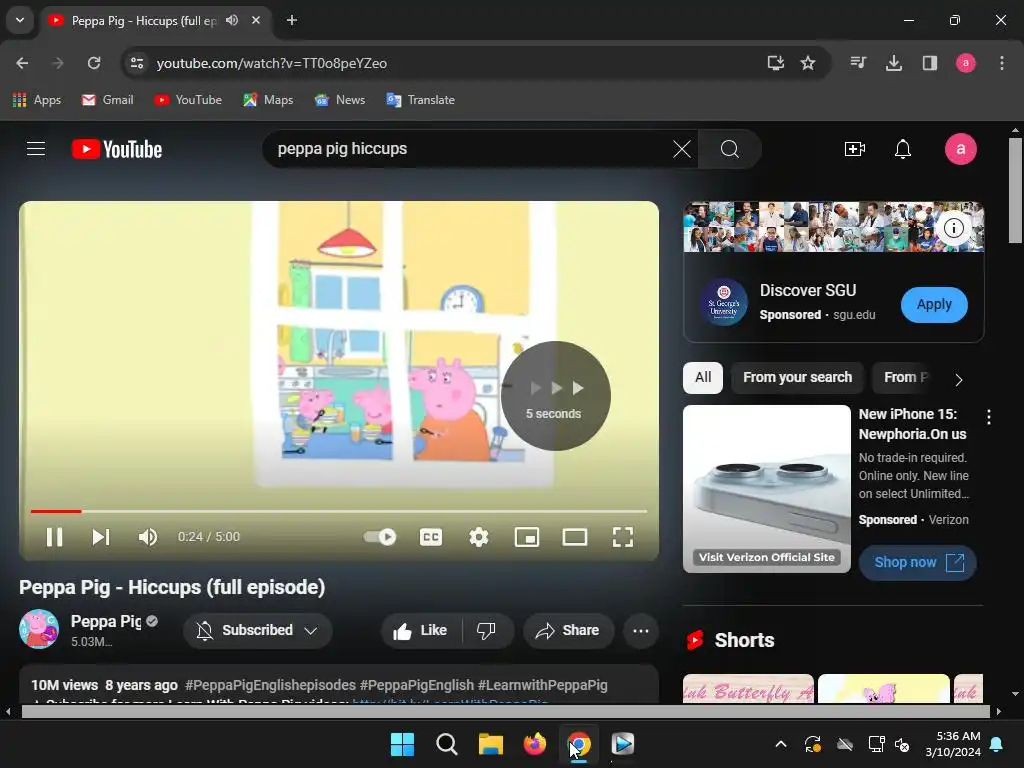The width and height of the screenshot is (1024, 768).
Task: Click the address bar URL
Action: coord(272,63)
